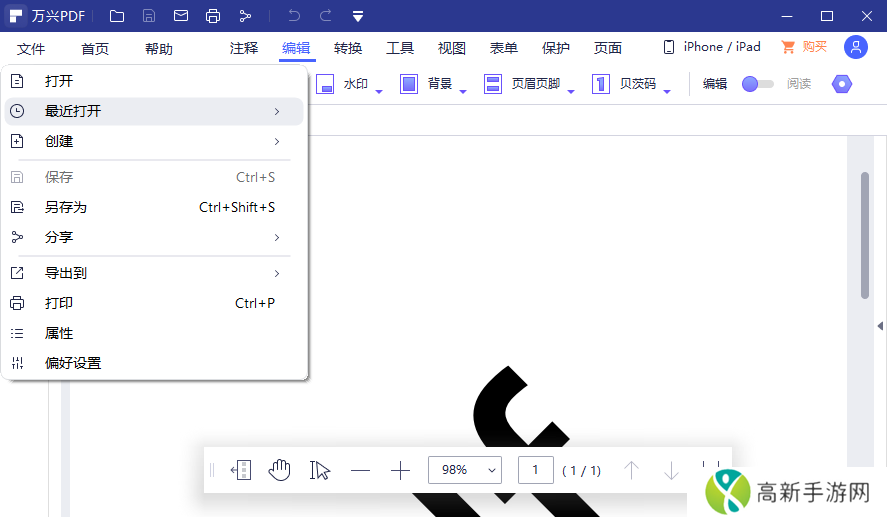This screenshot has height=517, width=887.
Task: Click the printer icon in title bar
Action: click(213, 16)
